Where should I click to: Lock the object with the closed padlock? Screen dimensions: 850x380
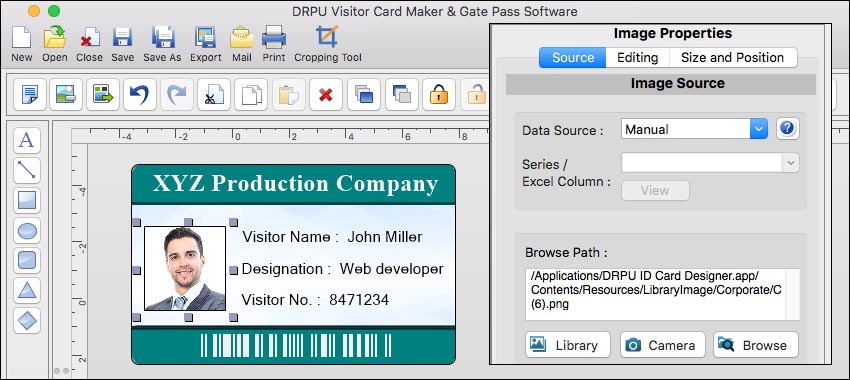439,95
